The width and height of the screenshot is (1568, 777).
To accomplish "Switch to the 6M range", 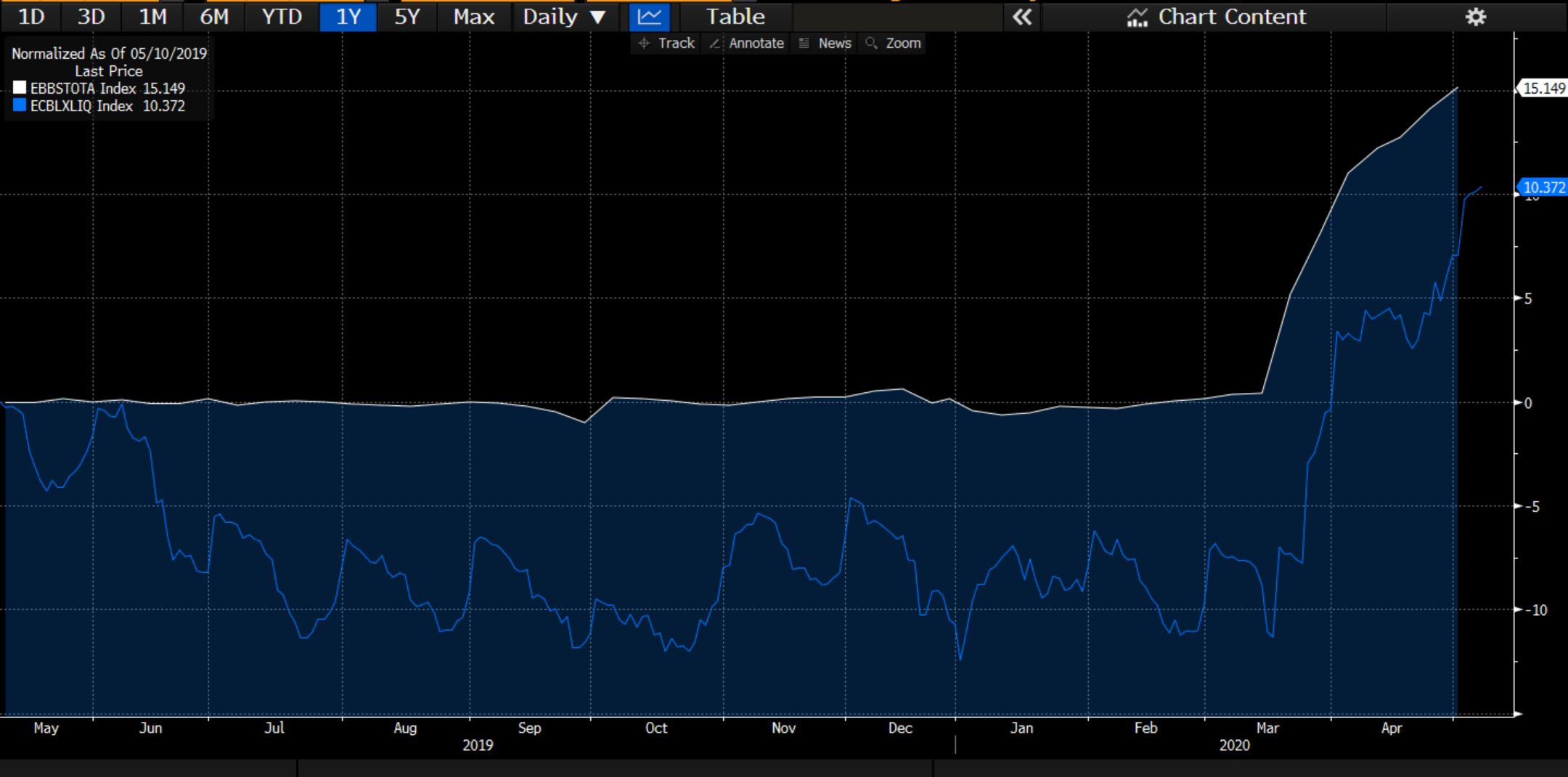I will point(214,16).
